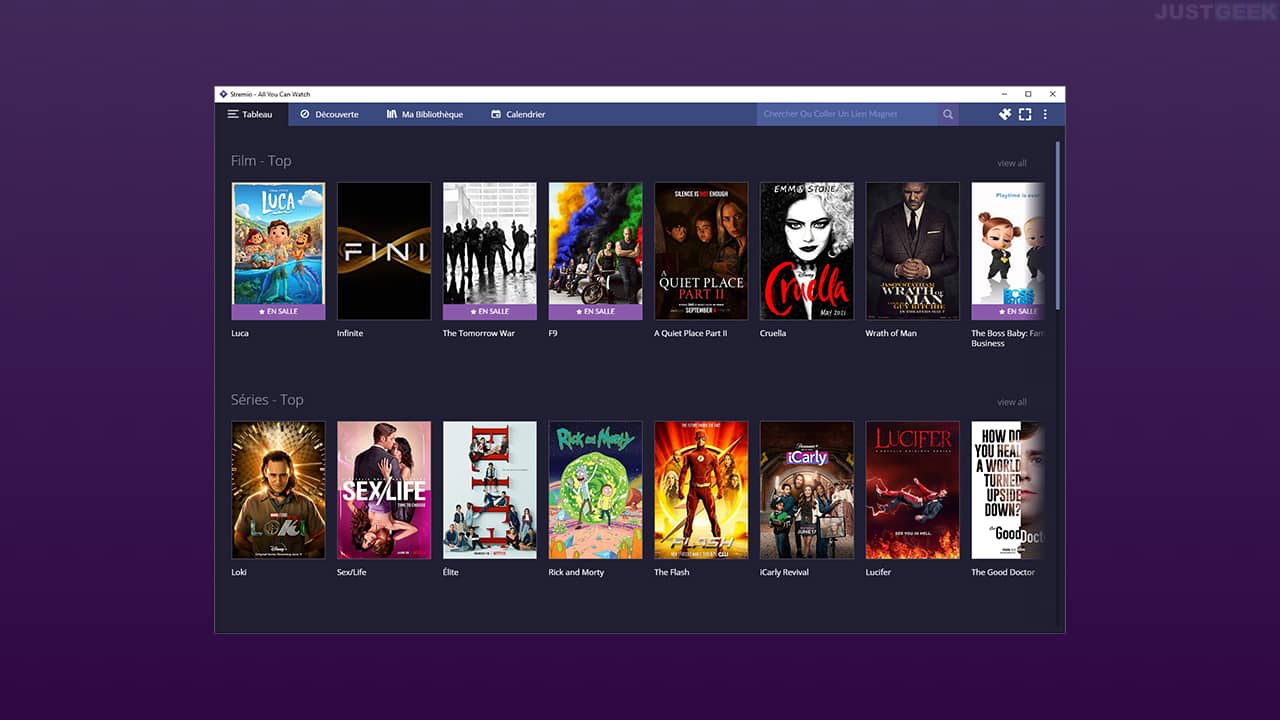Click the 'Séries - Top' section heading

[267, 400]
